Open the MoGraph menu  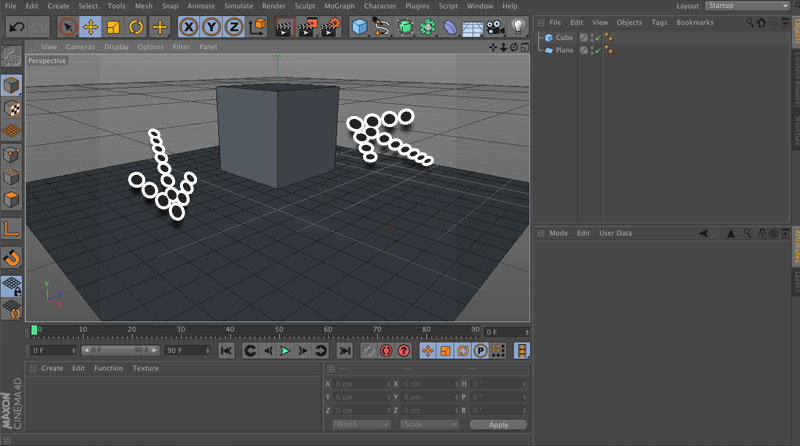[339, 6]
